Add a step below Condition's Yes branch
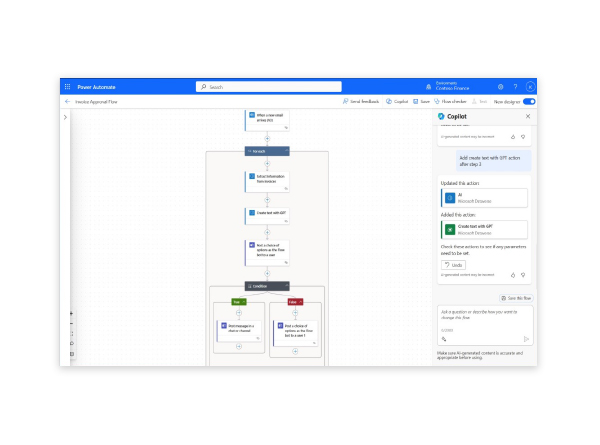Screen dimensions: 600x445 [x=237, y=347]
